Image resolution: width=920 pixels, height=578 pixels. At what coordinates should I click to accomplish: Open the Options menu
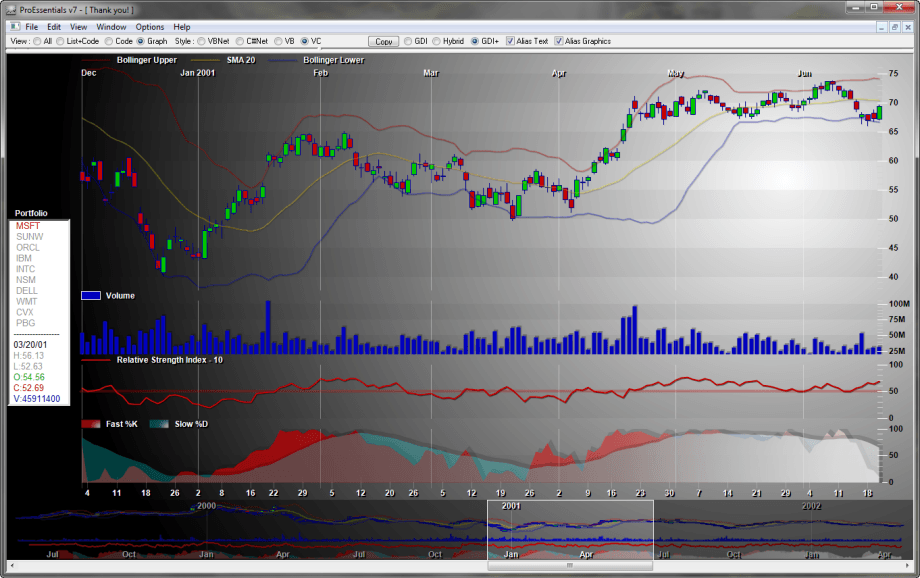click(x=150, y=26)
